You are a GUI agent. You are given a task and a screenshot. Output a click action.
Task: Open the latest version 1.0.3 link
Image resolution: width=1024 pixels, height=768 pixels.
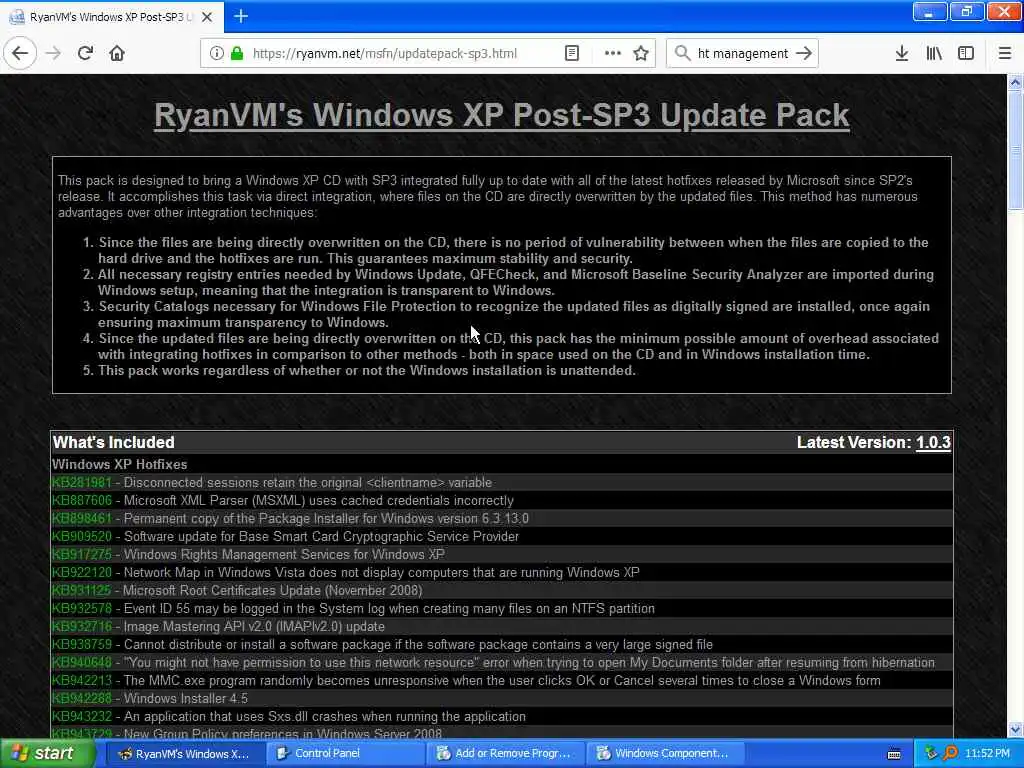coord(933,443)
